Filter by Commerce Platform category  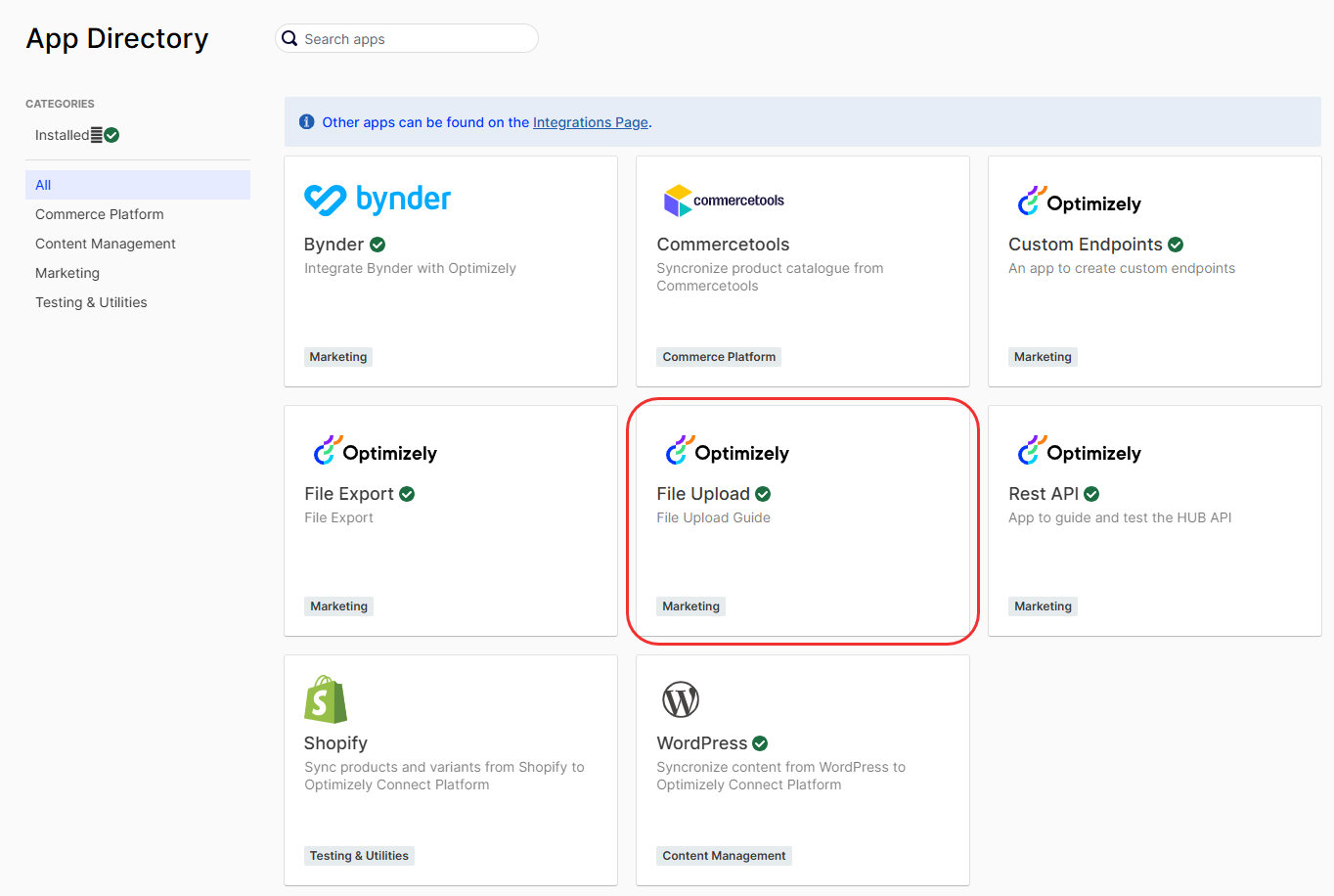pyautogui.click(x=100, y=214)
